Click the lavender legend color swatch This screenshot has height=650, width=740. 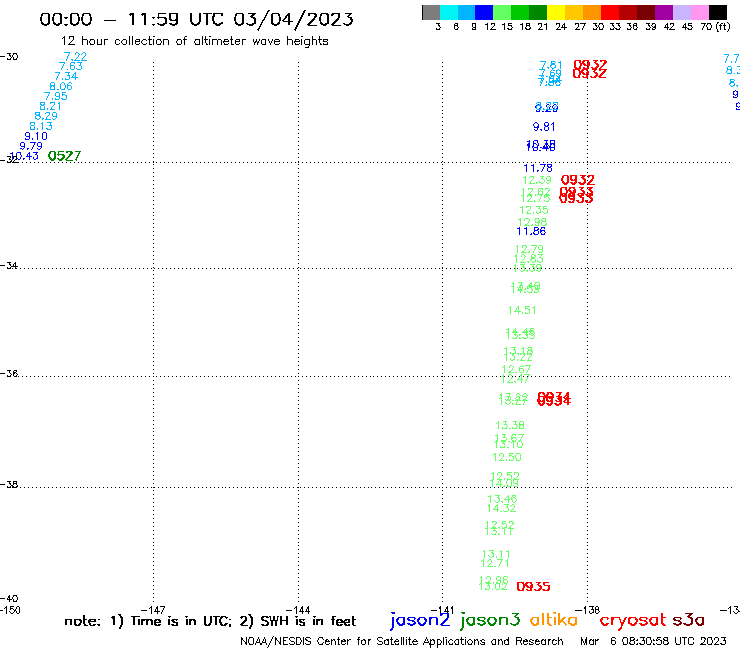point(681,12)
